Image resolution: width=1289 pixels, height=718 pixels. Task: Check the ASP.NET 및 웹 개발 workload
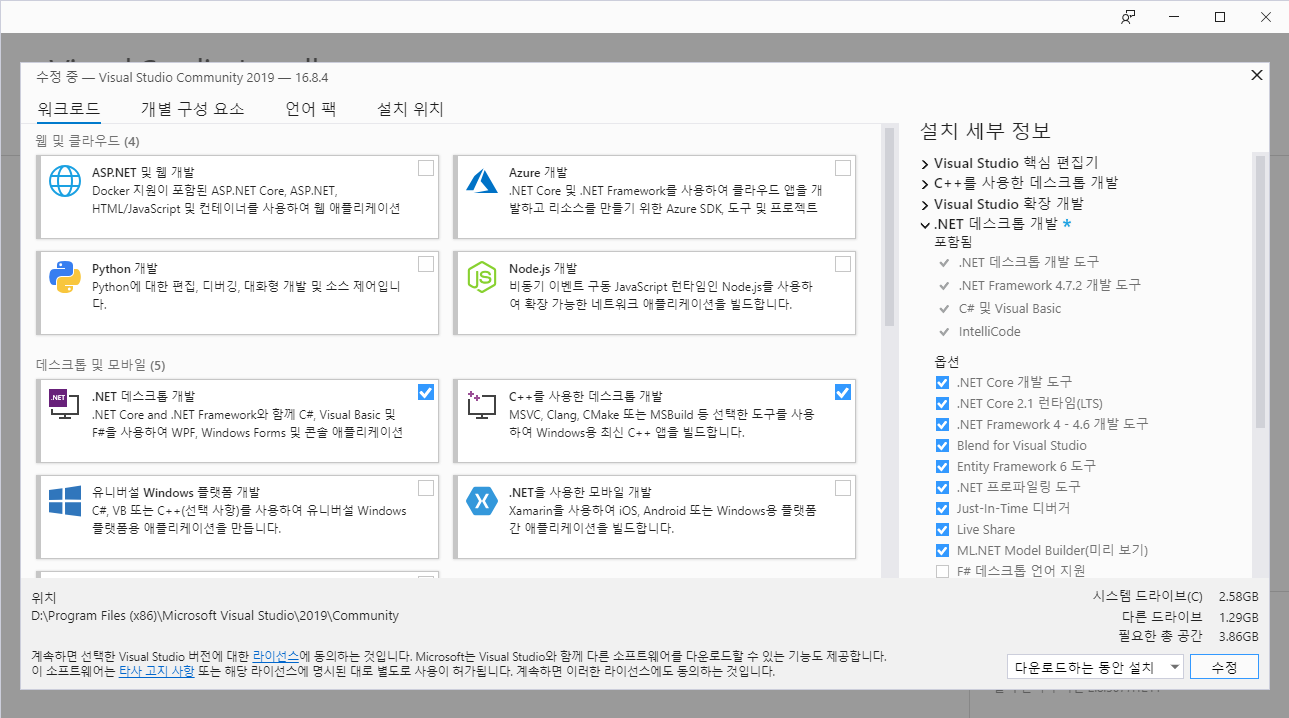pos(426,168)
